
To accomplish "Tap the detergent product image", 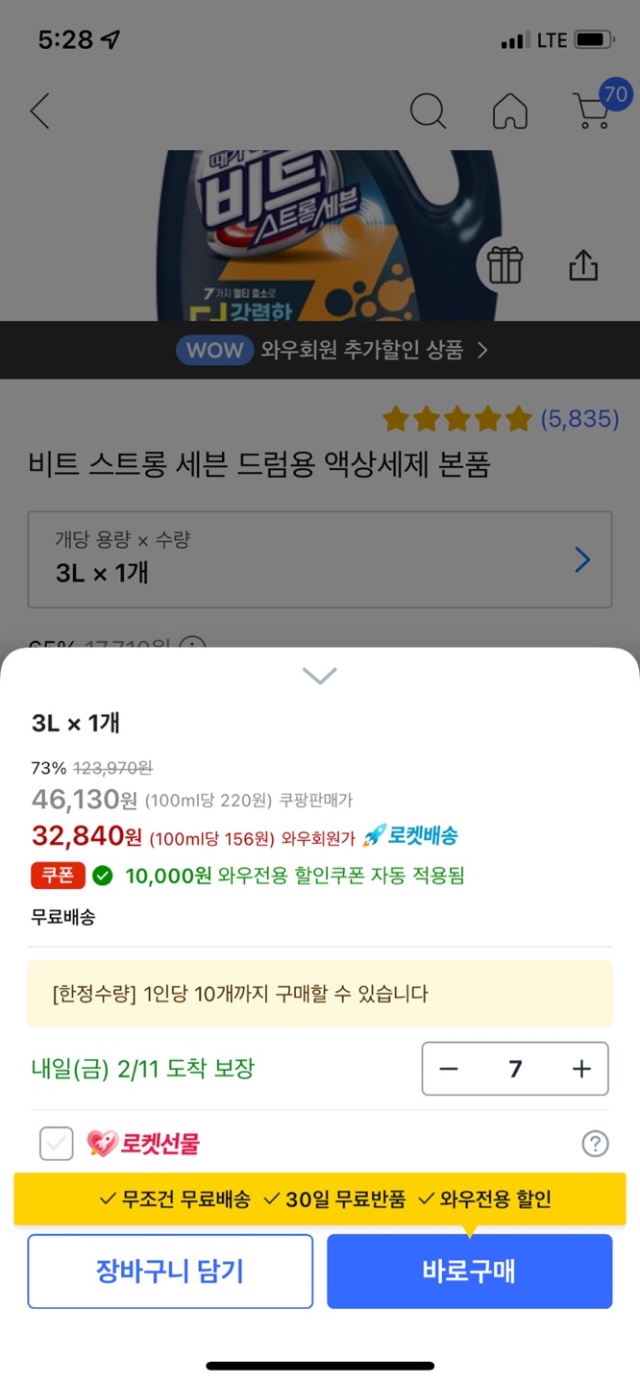I will click(x=330, y=235).
